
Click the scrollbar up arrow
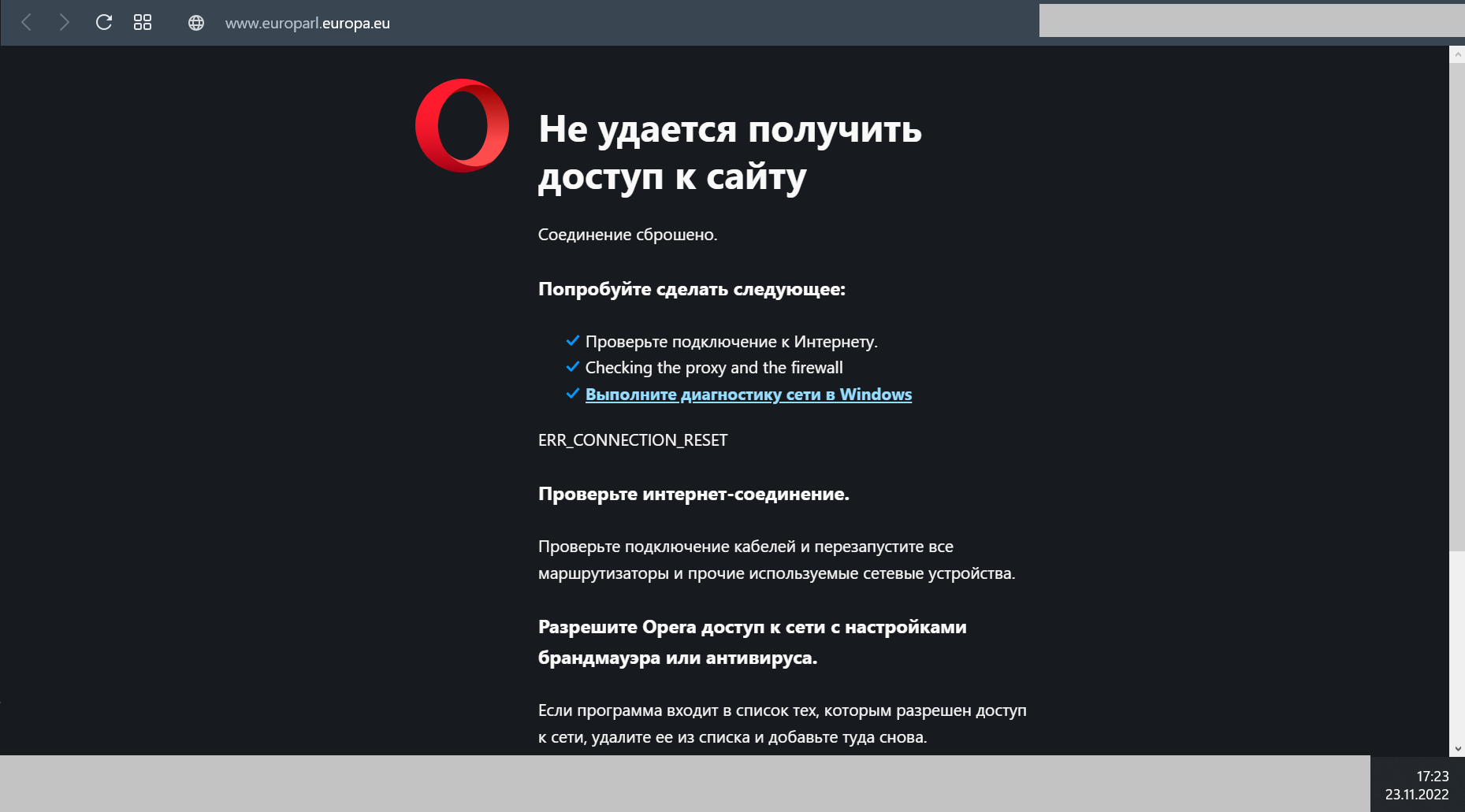click(1457, 54)
